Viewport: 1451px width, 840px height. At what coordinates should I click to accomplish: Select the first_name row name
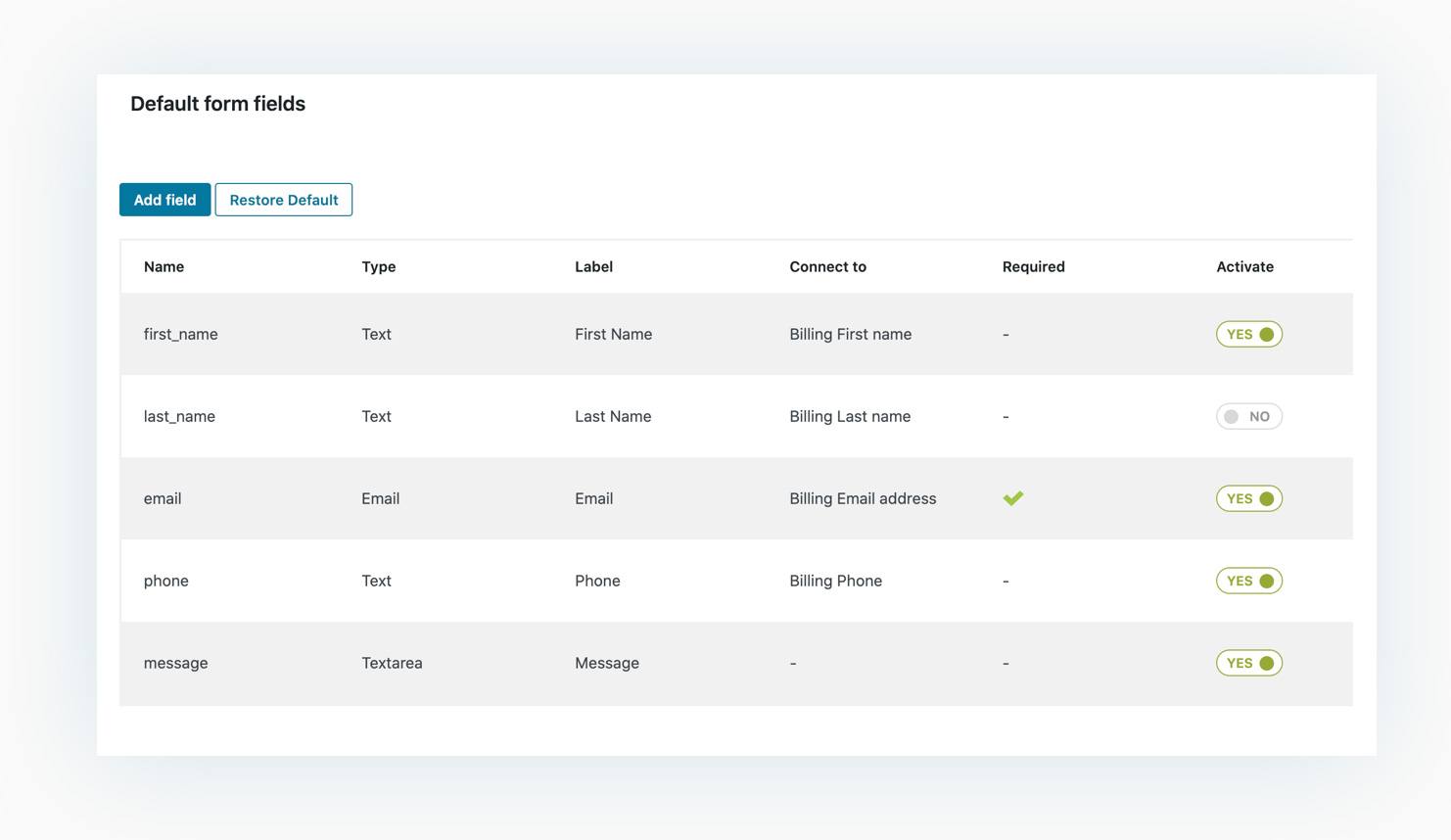pos(180,334)
